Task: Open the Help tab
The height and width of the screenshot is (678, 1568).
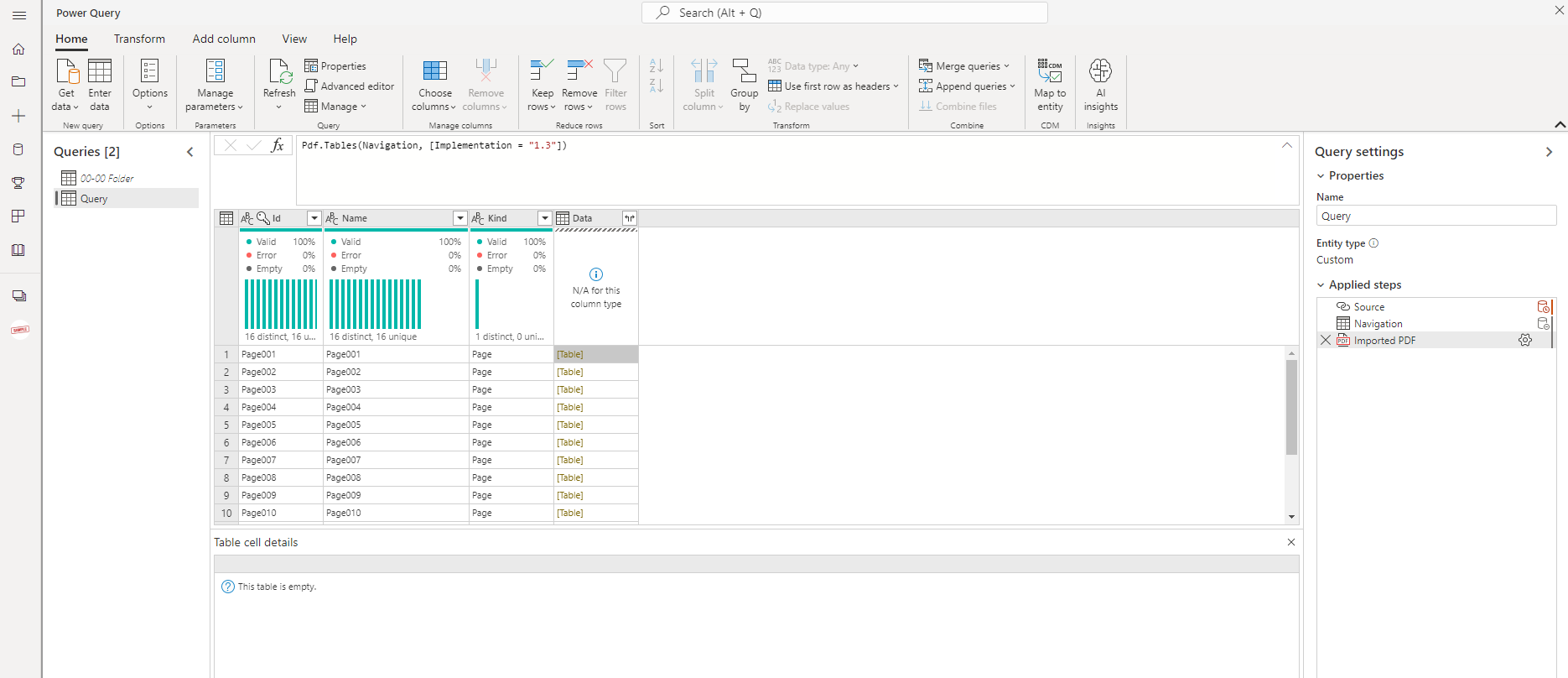Action: pos(345,39)
